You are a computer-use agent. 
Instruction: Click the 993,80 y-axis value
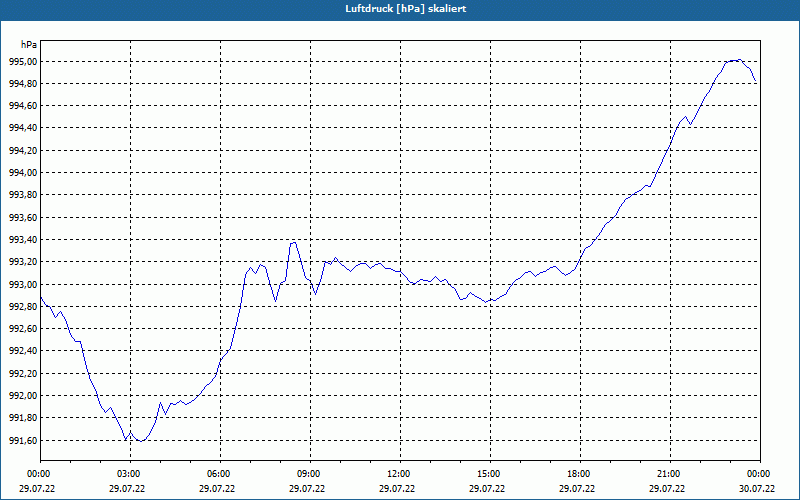tap(23, 195)
